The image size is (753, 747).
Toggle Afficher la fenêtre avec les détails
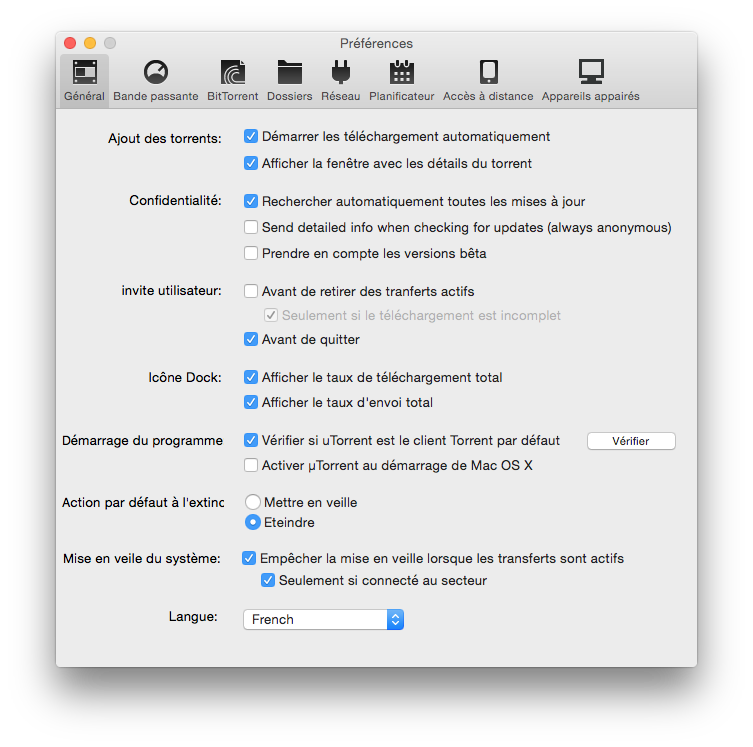click(x=251, y=163)
